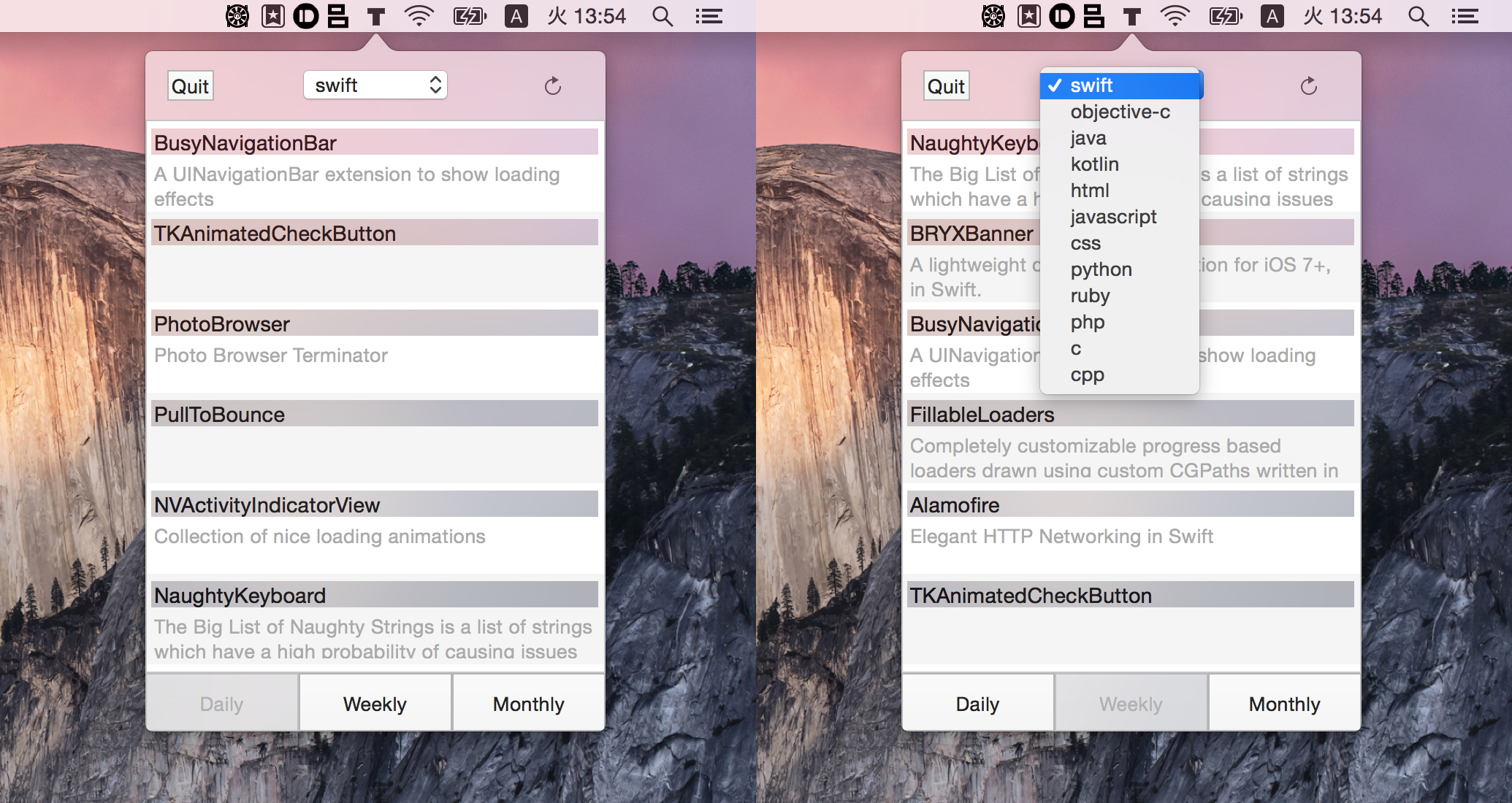Screen dimensions: 1512x803
Task: Open Spotlight search in the left menu bar
Action: [663, 16]
